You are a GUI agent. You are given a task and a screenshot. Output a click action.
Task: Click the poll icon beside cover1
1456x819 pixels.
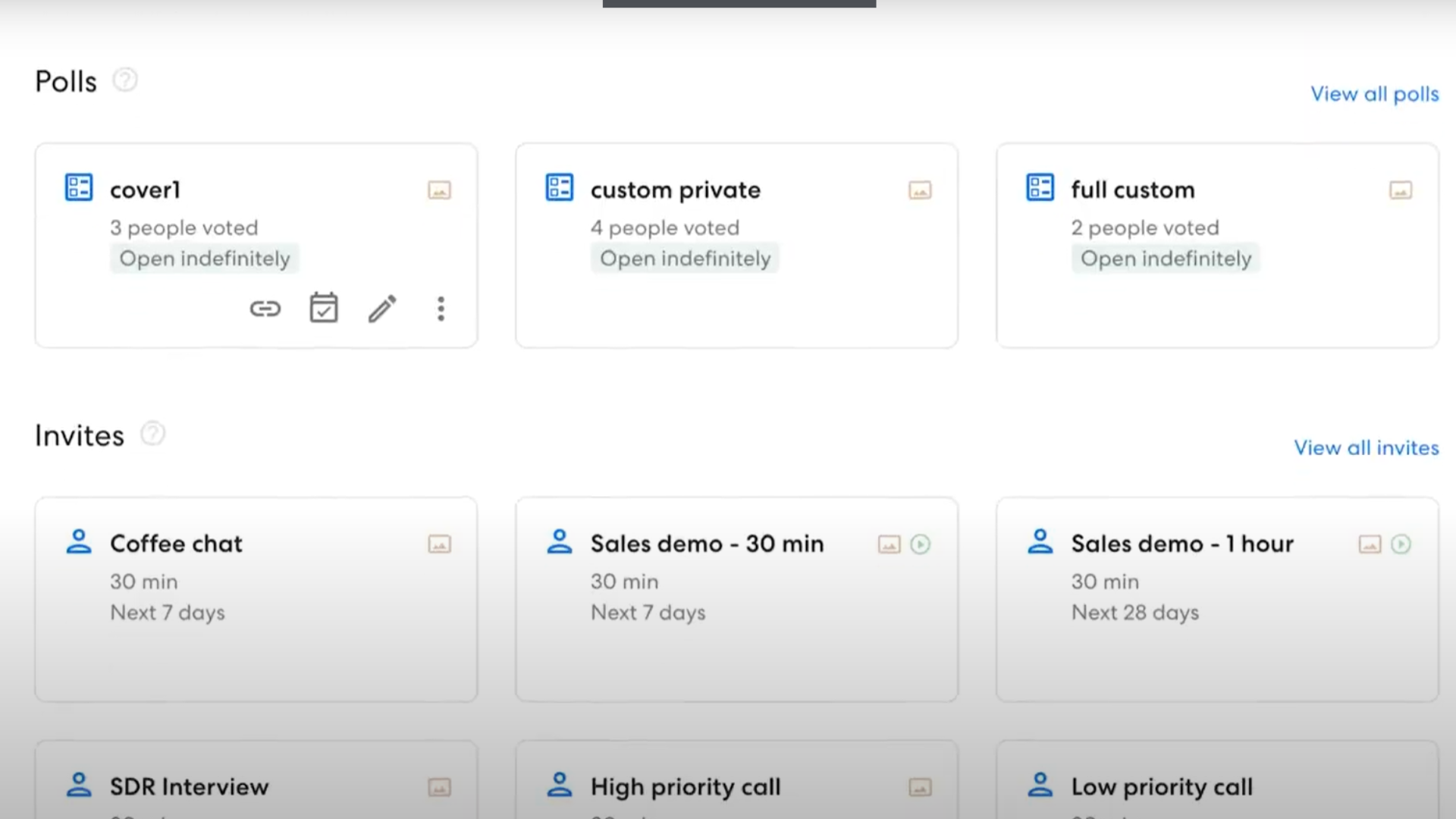point(79,187)
